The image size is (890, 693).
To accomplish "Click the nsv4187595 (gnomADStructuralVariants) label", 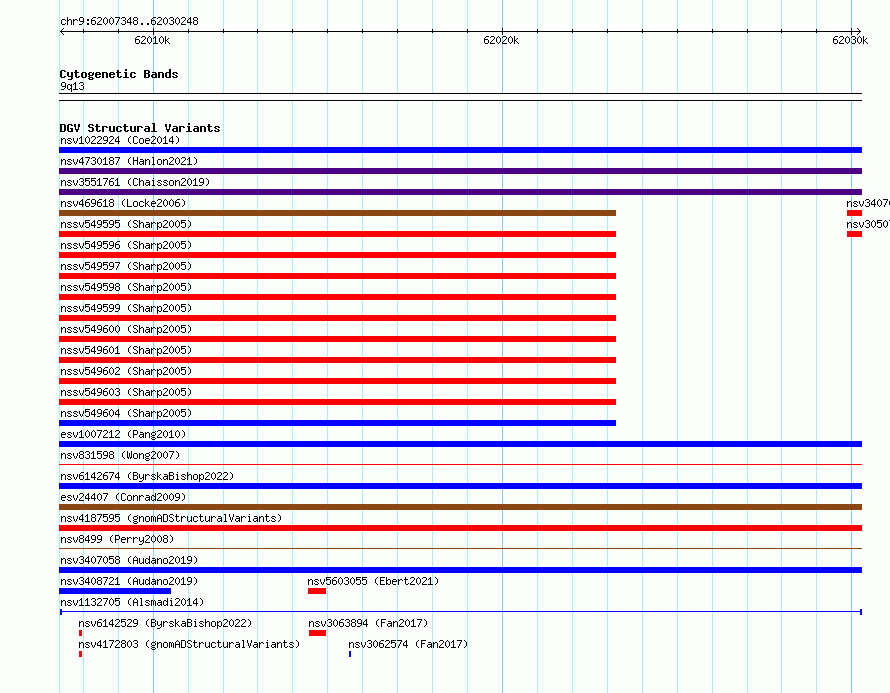I will click(x=171, y=518).
